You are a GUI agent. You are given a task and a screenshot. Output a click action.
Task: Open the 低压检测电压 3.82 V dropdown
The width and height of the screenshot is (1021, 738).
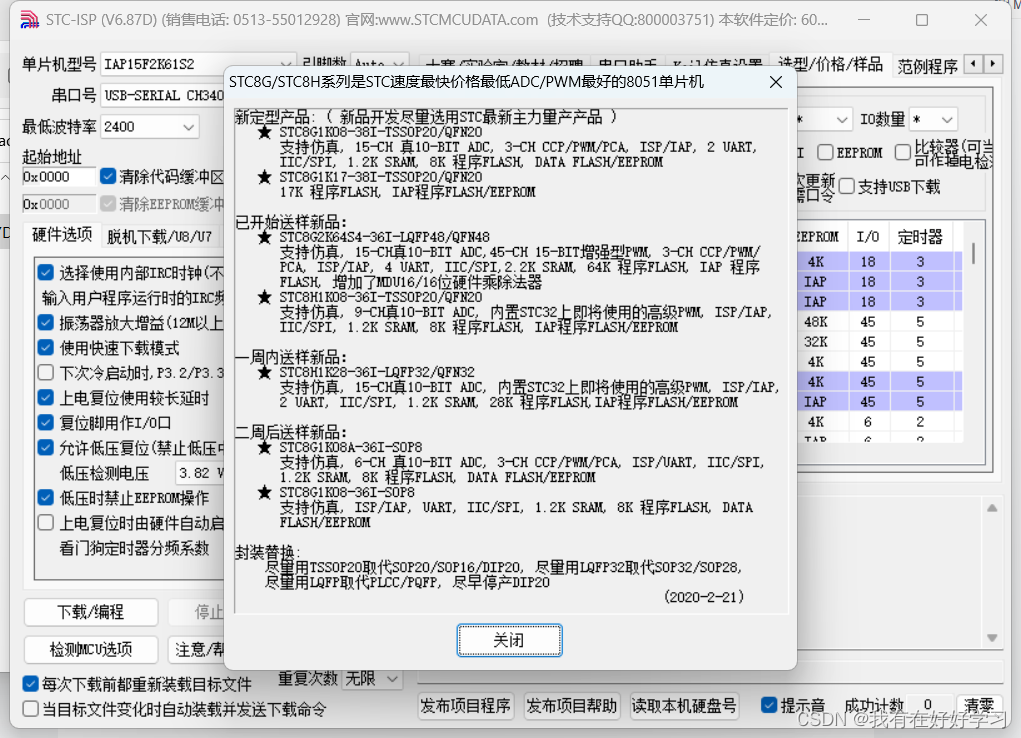[x=199, y=473]
